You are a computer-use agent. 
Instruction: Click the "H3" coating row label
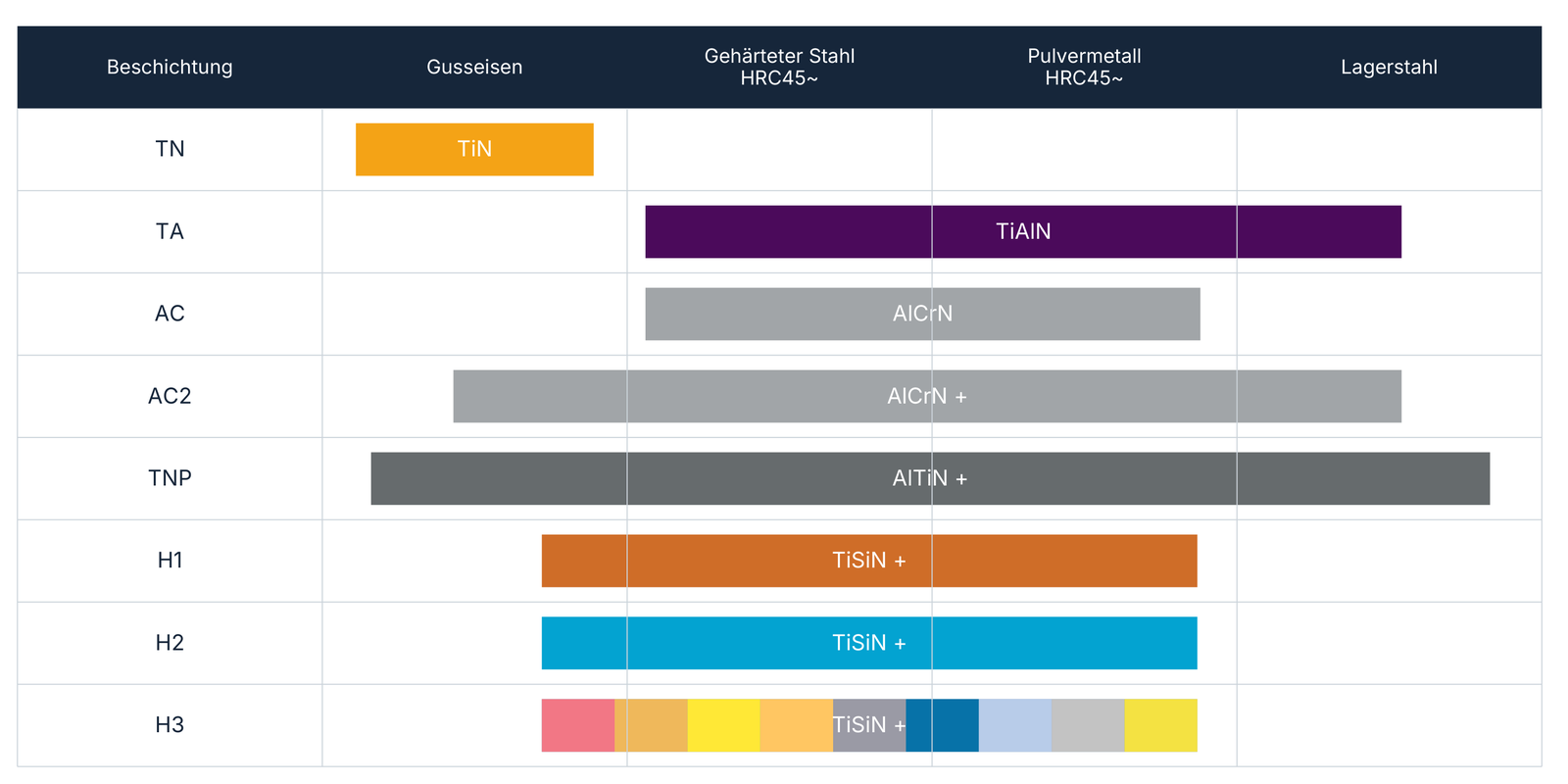tap(170, 725)
